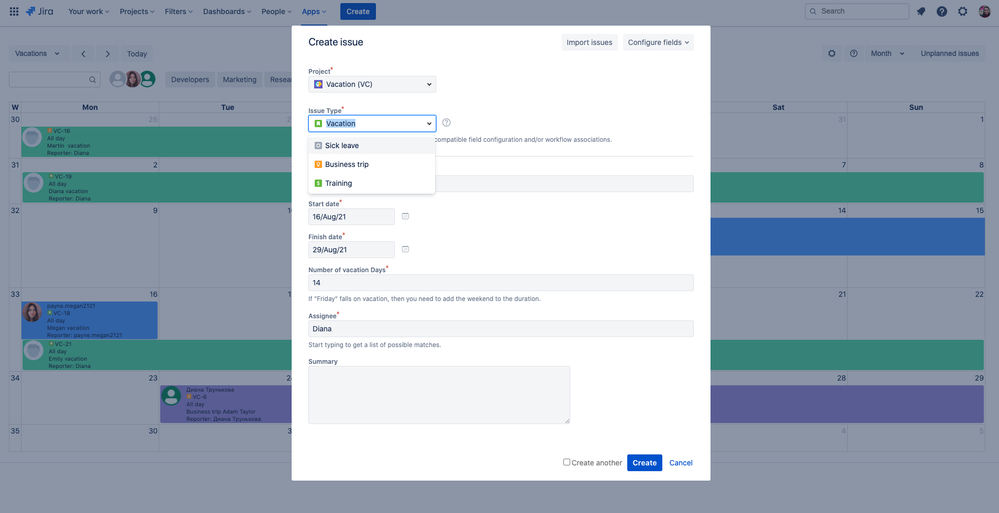
Task: Click the Business trip issue type icon
Action: (x=318, y=164)
